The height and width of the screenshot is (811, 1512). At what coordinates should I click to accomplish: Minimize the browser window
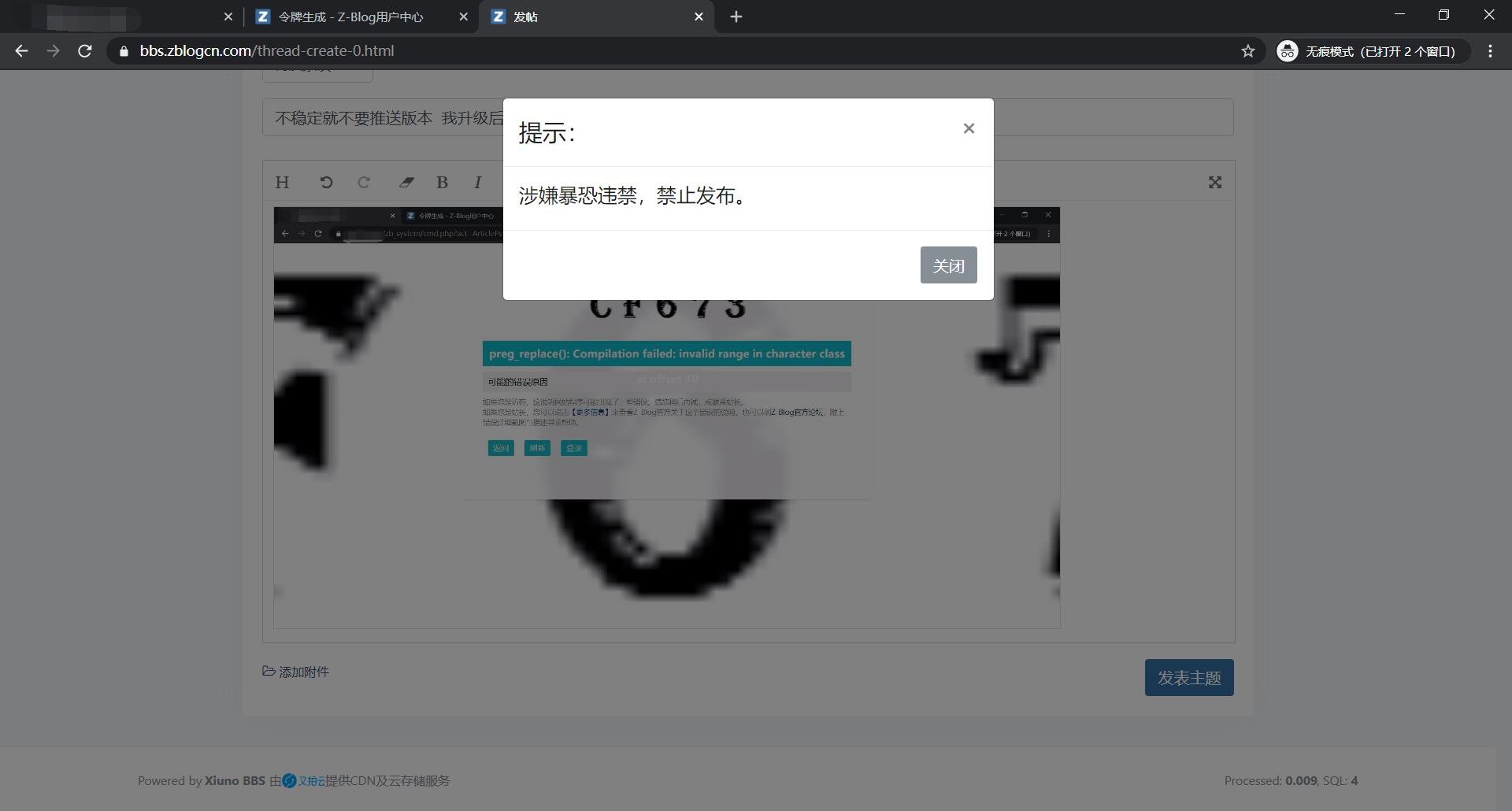pyautogui.click(x=1399, y=14)
